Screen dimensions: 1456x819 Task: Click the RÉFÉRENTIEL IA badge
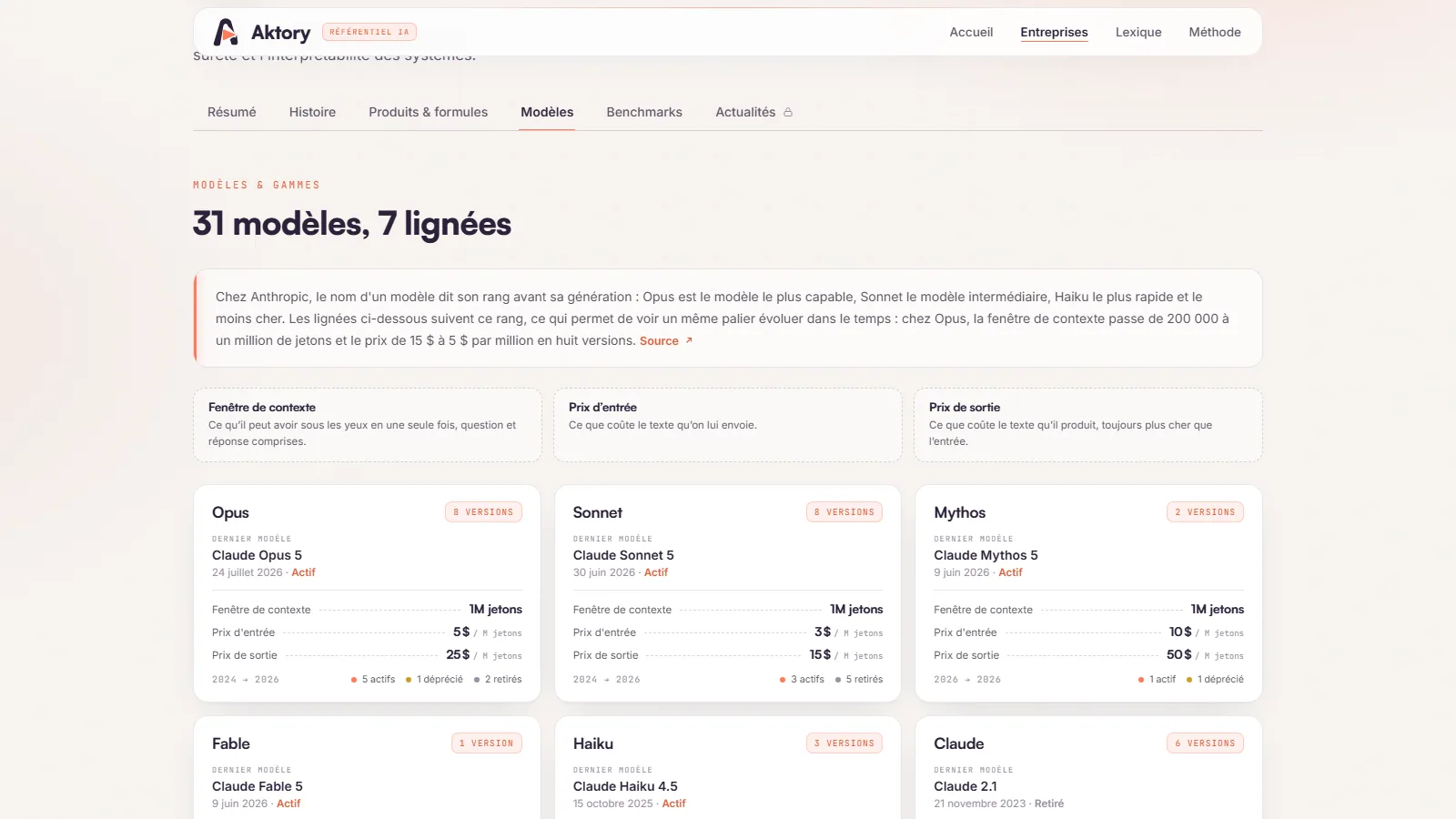pyautogui.click(x=369, y=32)
